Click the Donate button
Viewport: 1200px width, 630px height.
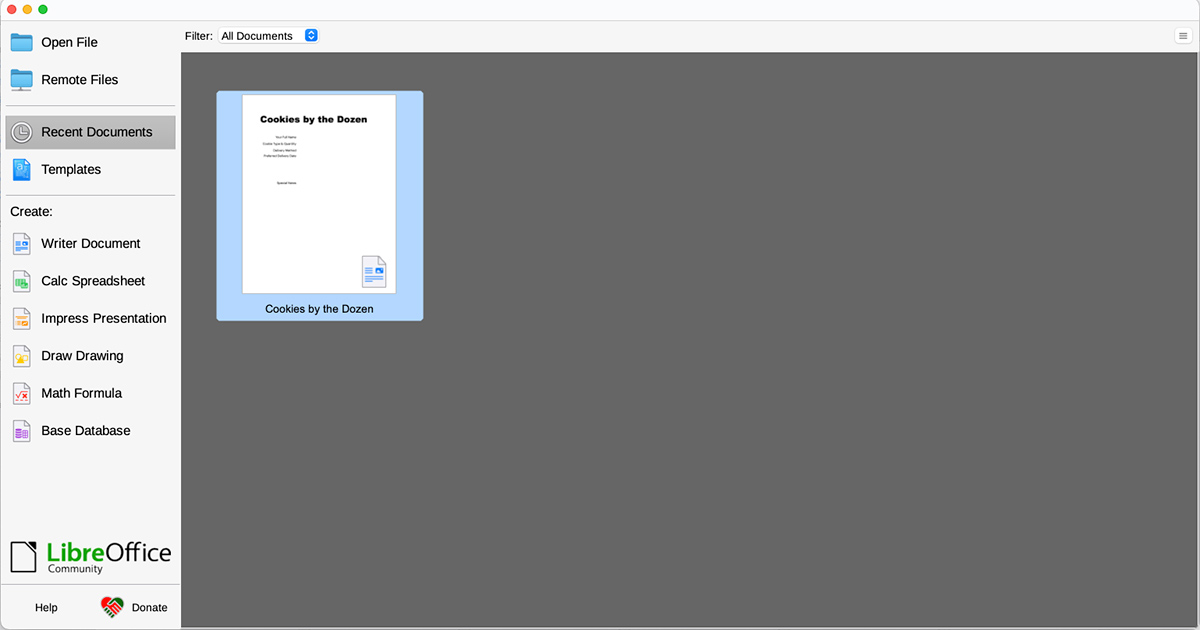click(134, 607)
